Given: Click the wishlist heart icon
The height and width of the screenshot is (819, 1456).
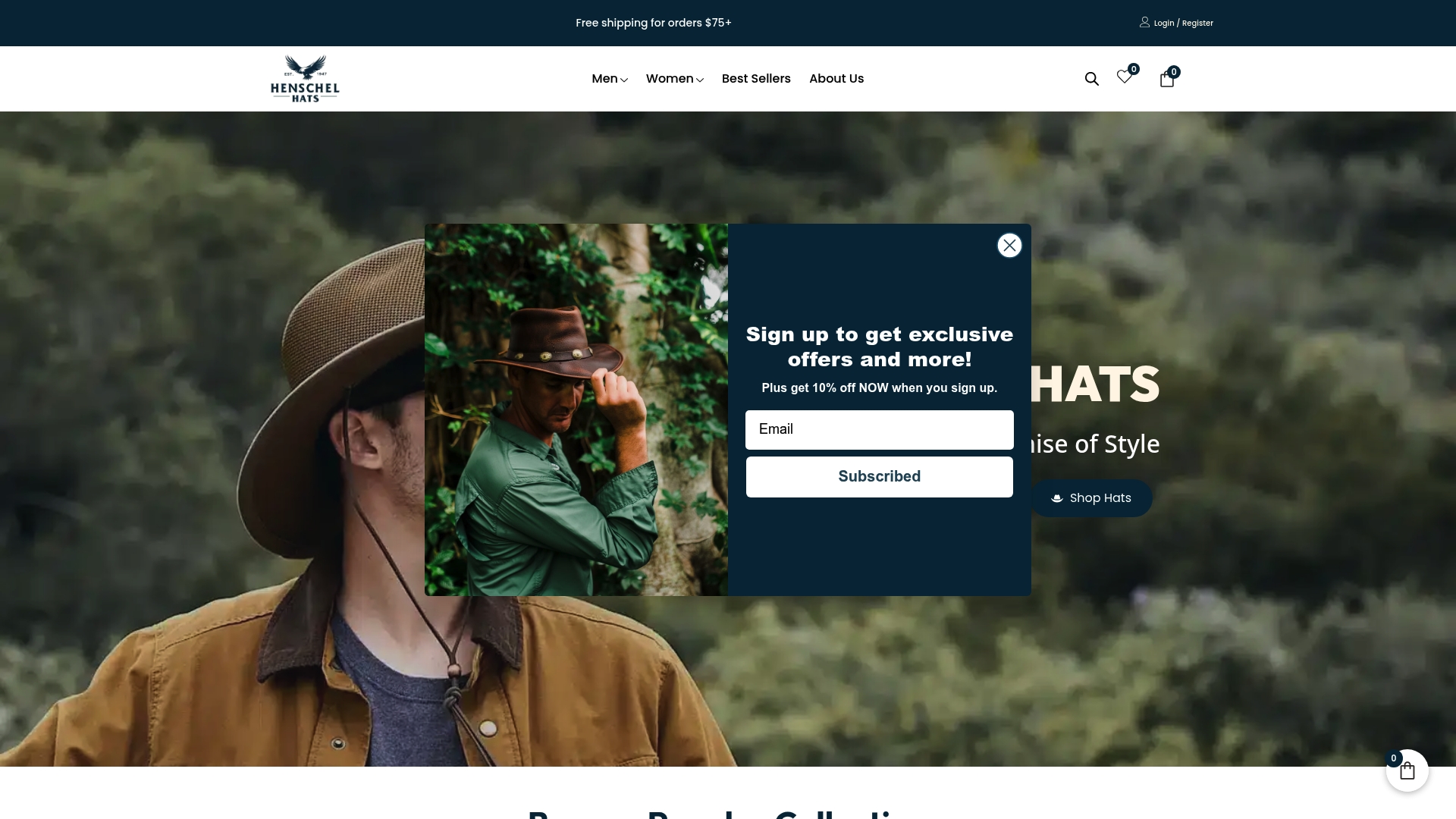Looking at the screenshot, I should pos(1124,78).
